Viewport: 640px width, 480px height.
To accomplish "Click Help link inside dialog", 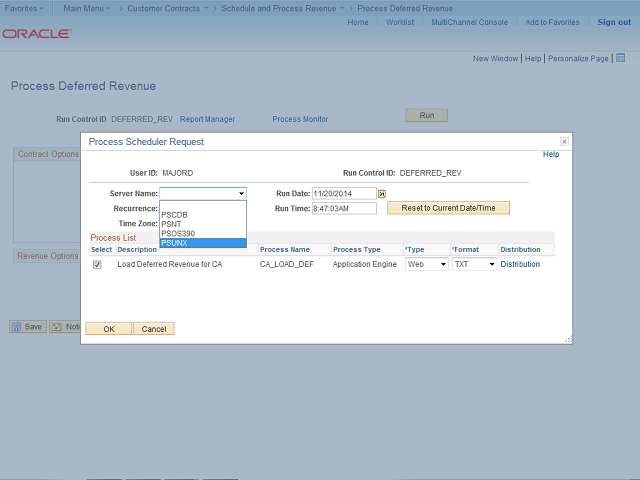I will coord(551,154).
